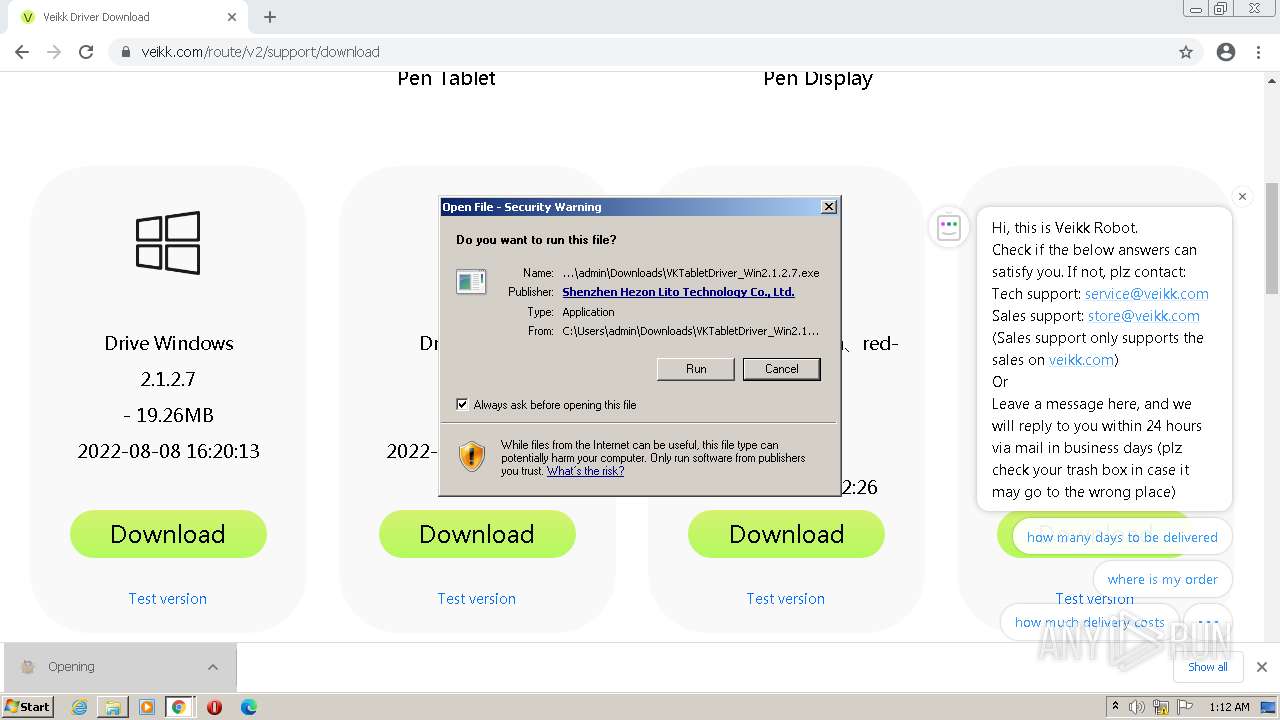Go forward in Chrome history

point(54,52)
